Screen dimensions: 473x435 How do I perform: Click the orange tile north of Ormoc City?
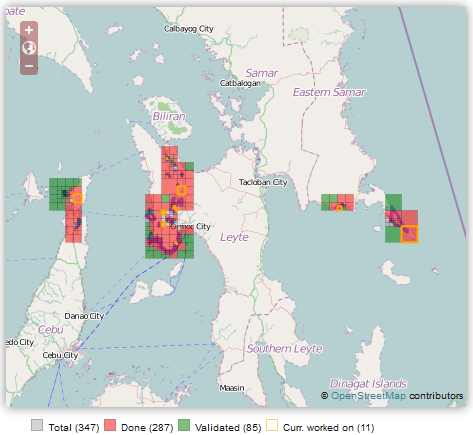[x=181, y=190]
